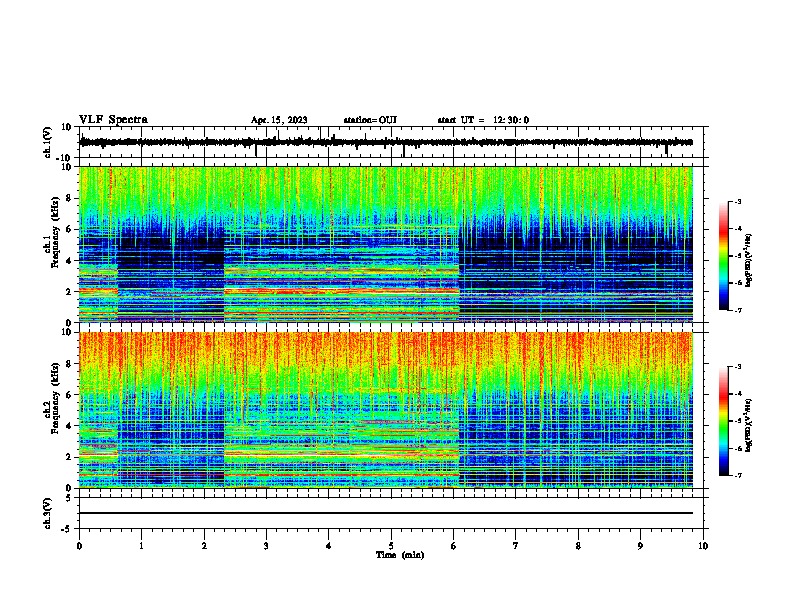Click the ch.1 voltage waveform trace
The image size is (792, 612).
(x=386, y=142)
